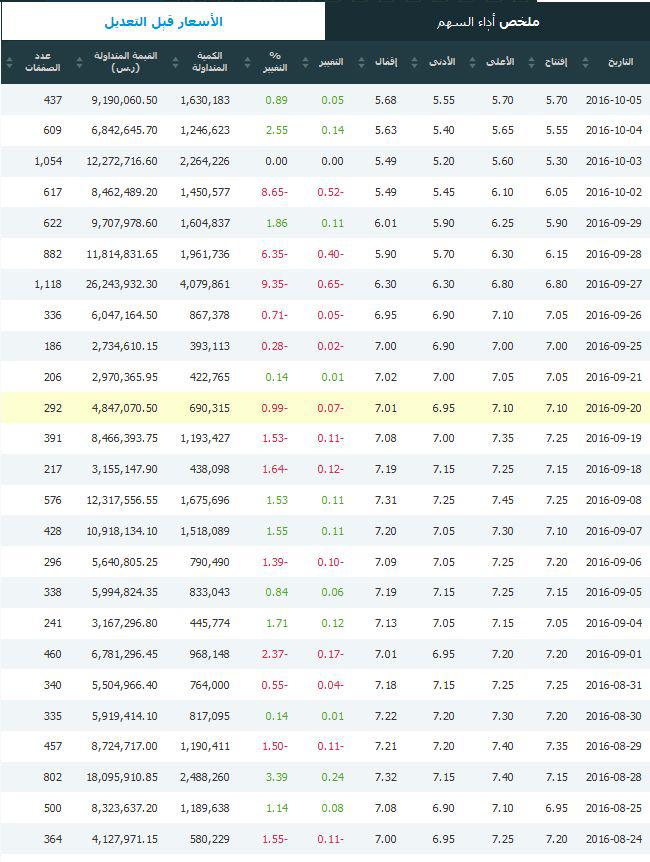Click traded value 12,272,716.60
650x862 pixels.
coord(122,161)
